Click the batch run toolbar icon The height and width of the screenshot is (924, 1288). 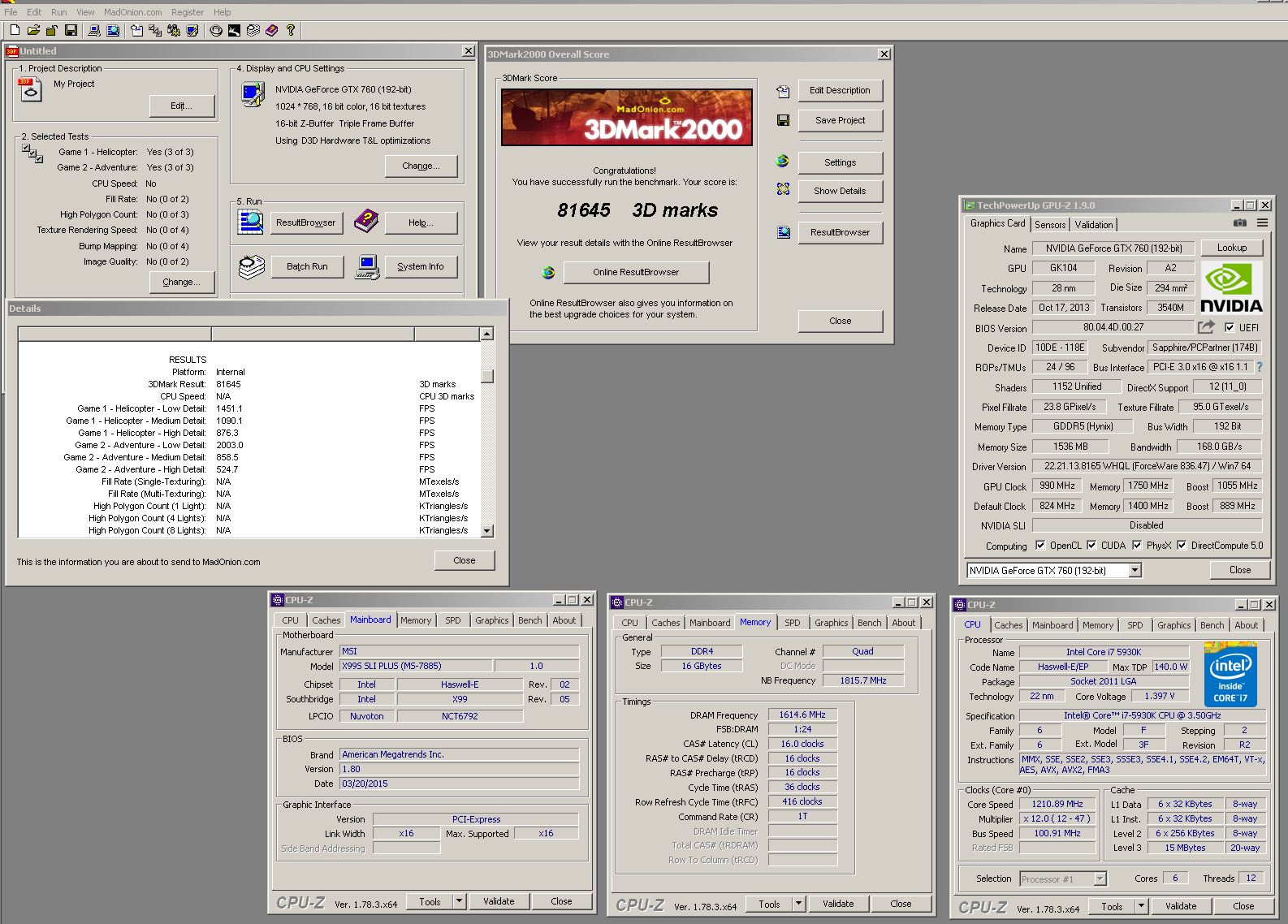tap(253, 30)
